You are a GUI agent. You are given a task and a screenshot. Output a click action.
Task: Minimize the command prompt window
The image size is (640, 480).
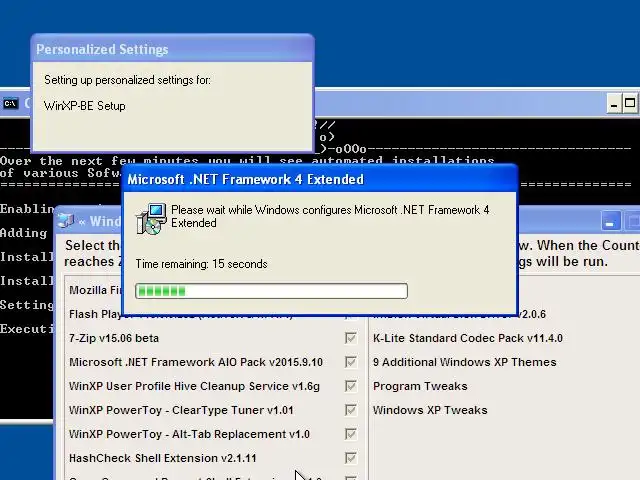point(613,103)
